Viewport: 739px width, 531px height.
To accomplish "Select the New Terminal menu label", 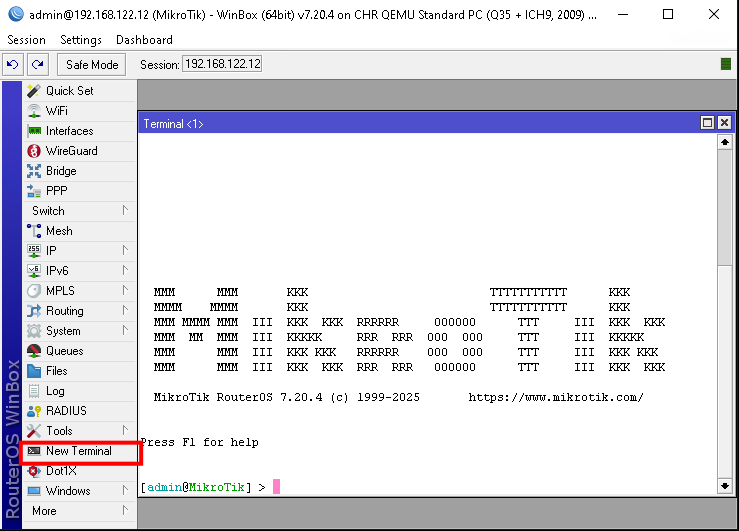I will click(79, 451).
